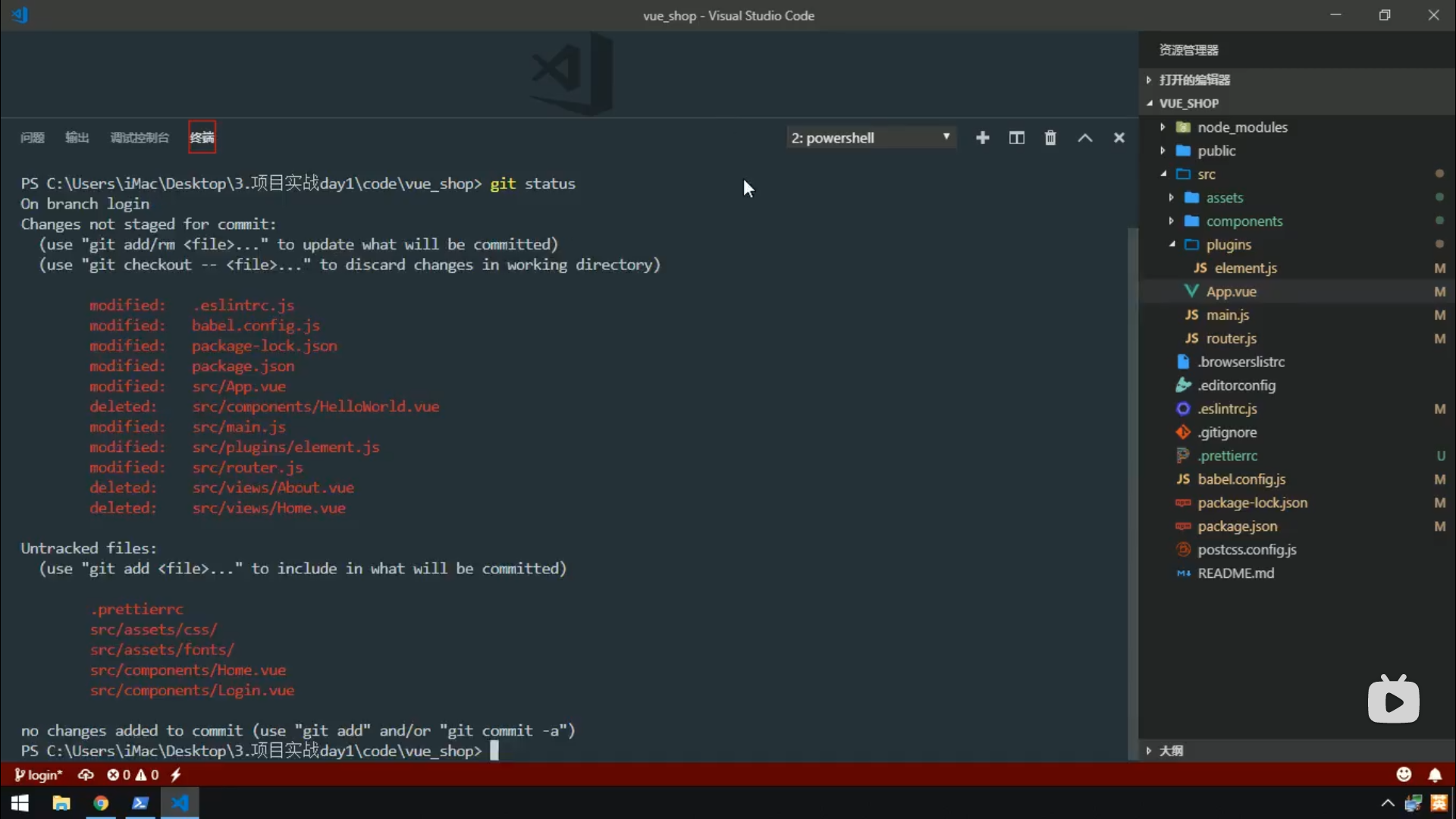Click the Vue icon beside App.vue
Image resolution: width=1456 pixels, height=819 pixels.
point(1191,291)
